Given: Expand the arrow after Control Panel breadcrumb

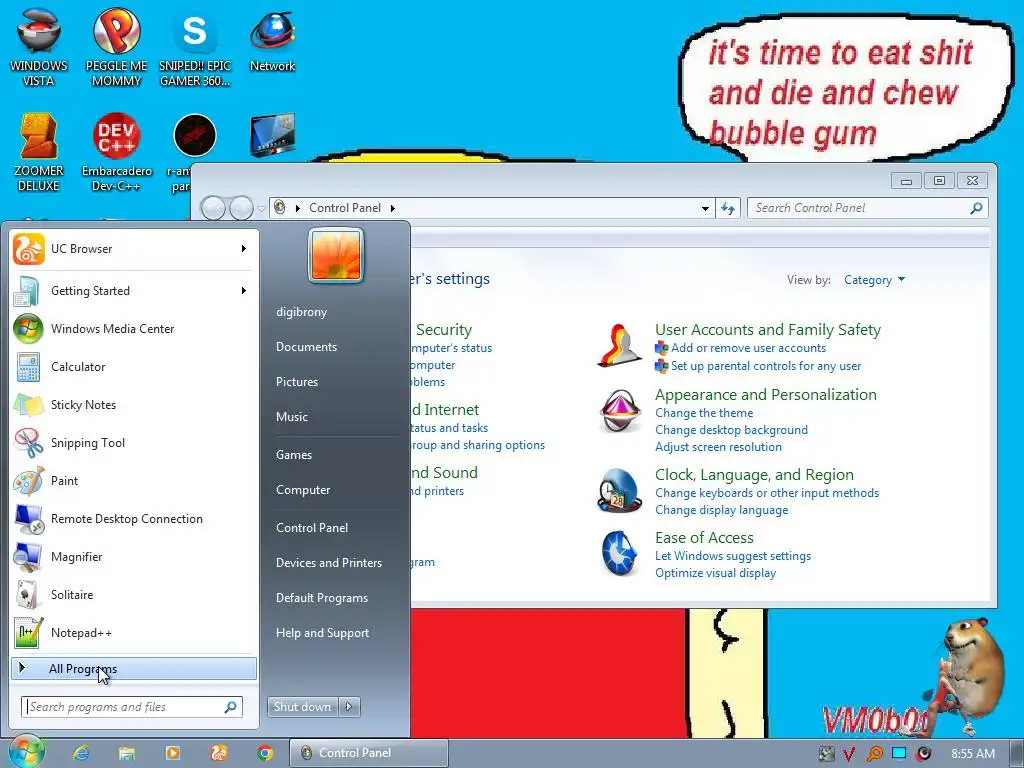Looking at the screenshot, I should pyautogui.click(x=392, y=208).
